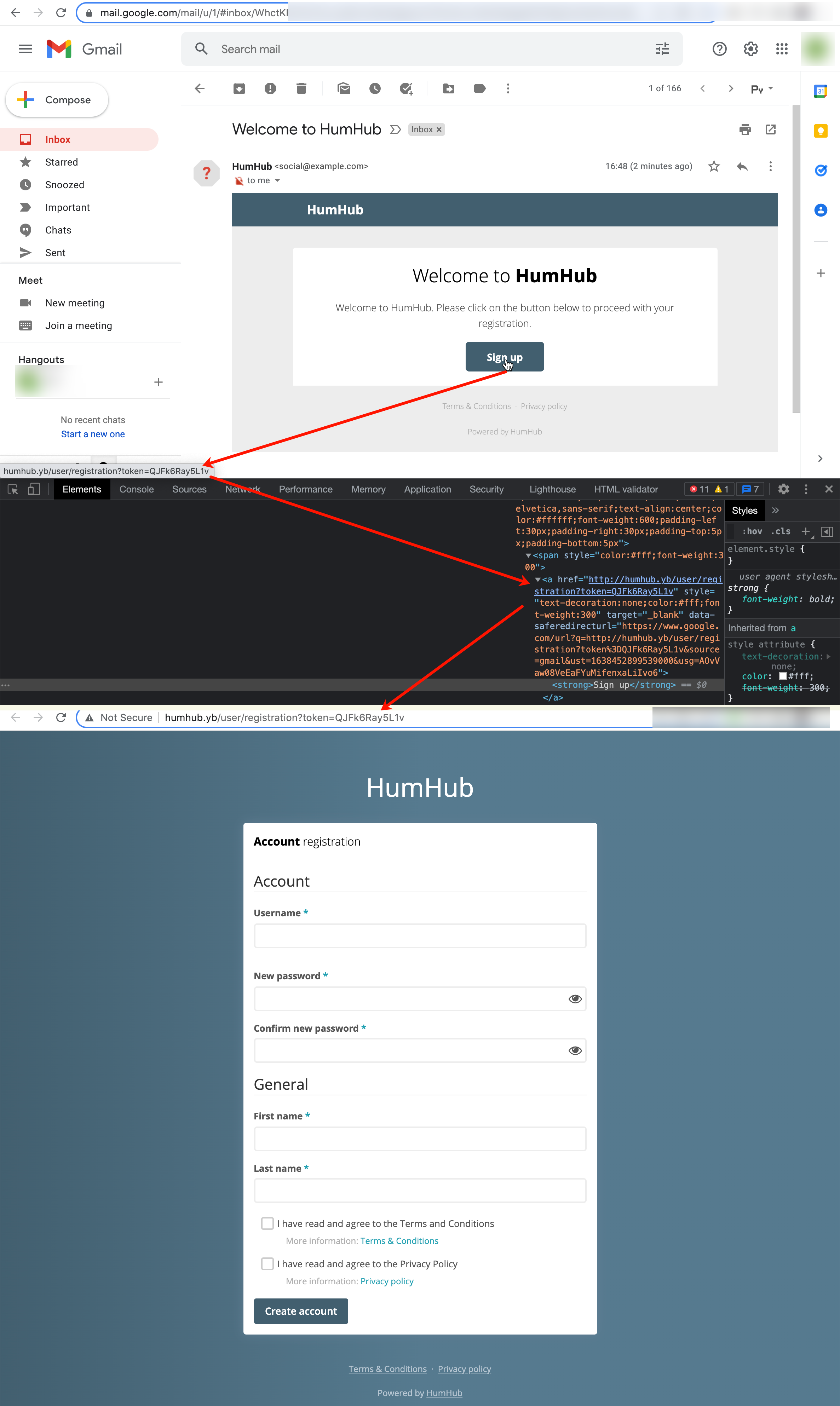Check agreement to the Privacy Policy
Screen dimensions: 840x1406
click(267, 1263)
